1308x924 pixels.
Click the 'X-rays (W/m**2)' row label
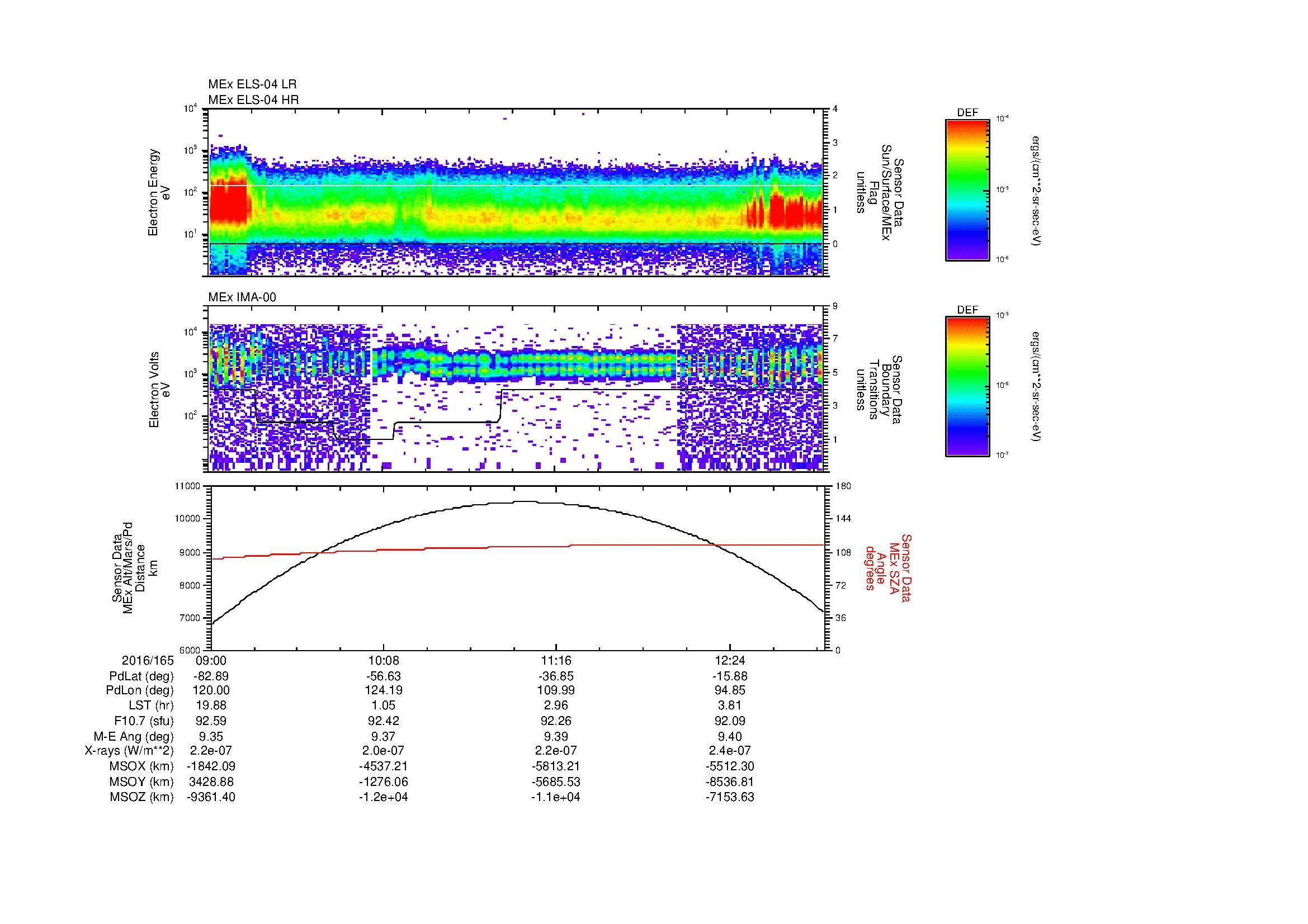click(129, 751)
